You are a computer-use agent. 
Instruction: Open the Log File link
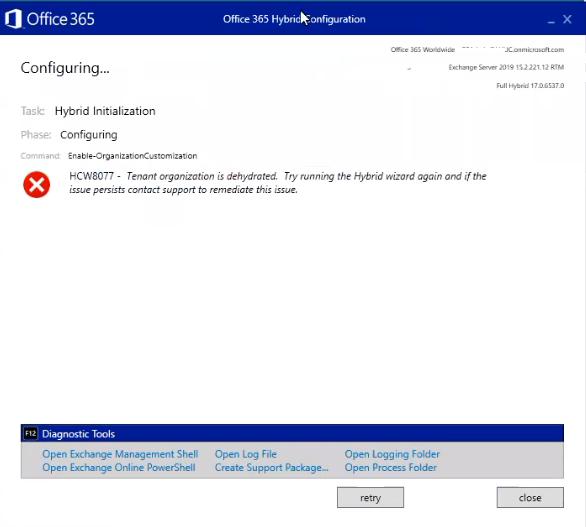point(246,454)
